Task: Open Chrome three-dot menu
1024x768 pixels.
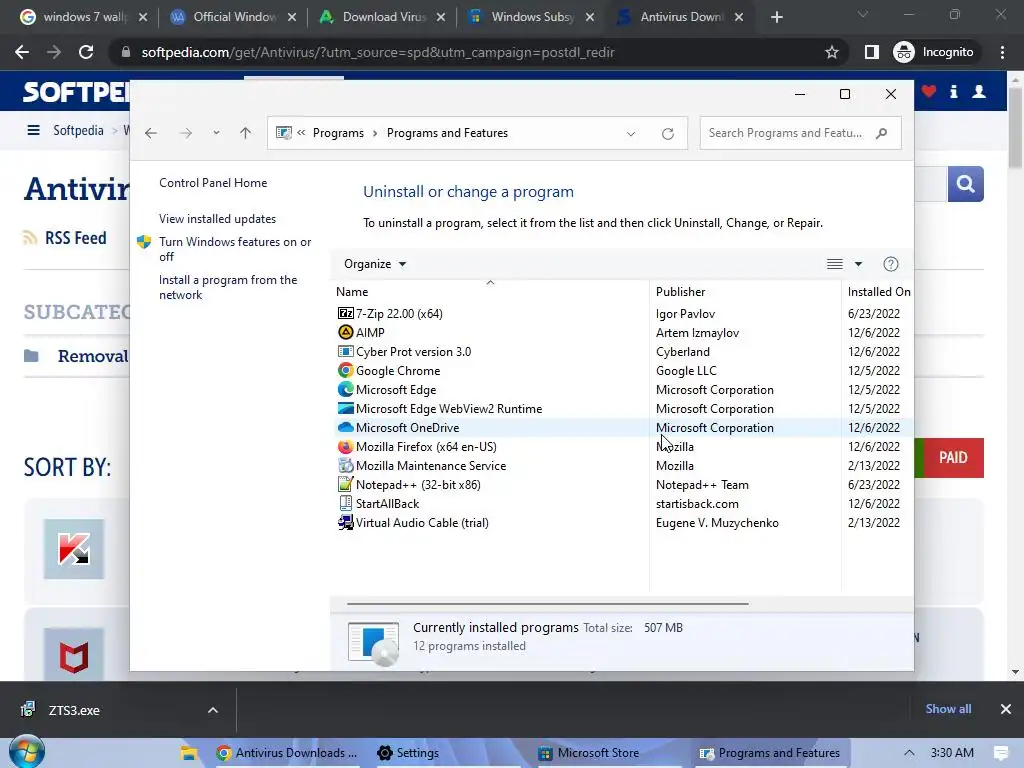Action: click(1002, 52)
